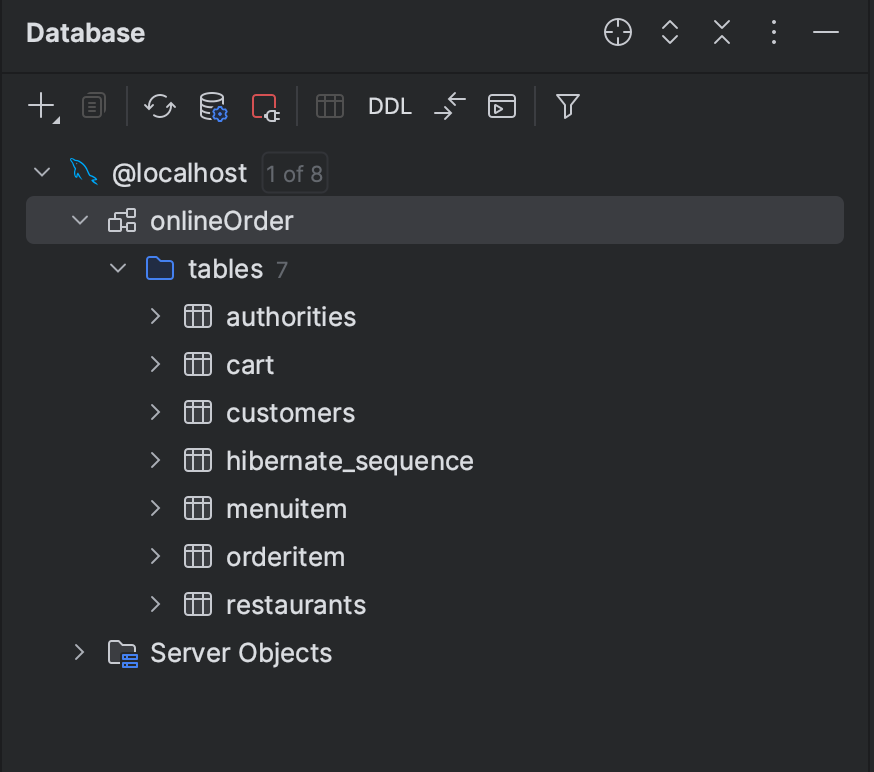
Task: Open Data Source Properties icon
Action: tap(213, 106)
